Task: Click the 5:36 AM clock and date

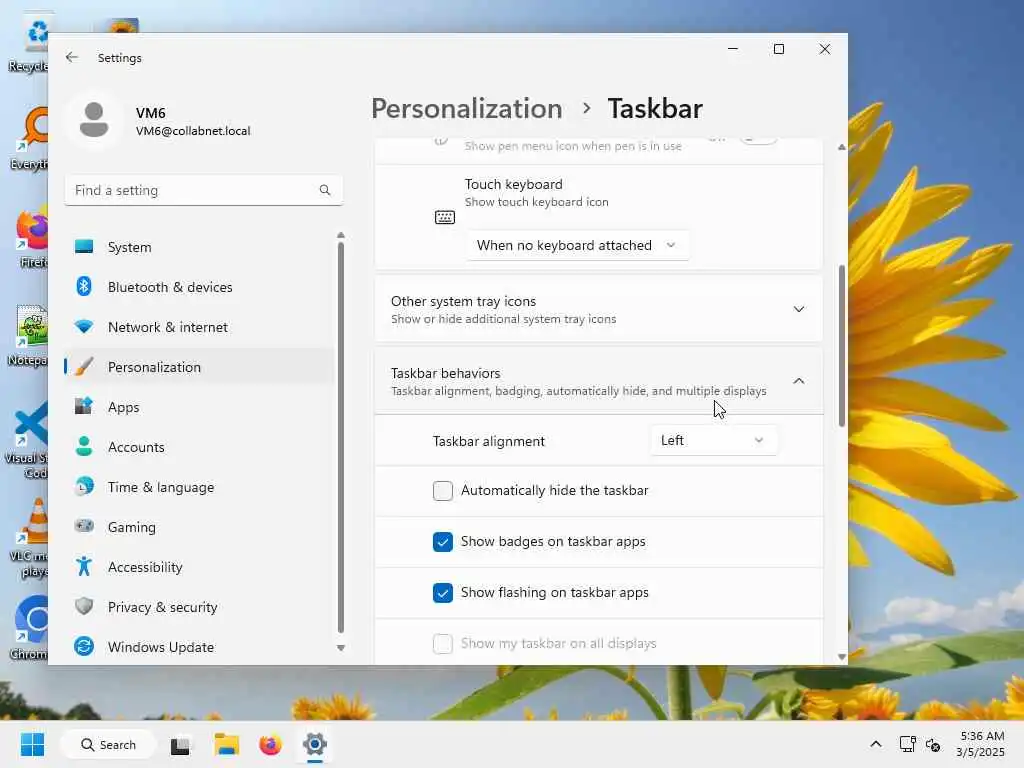Action: point(980,744)
